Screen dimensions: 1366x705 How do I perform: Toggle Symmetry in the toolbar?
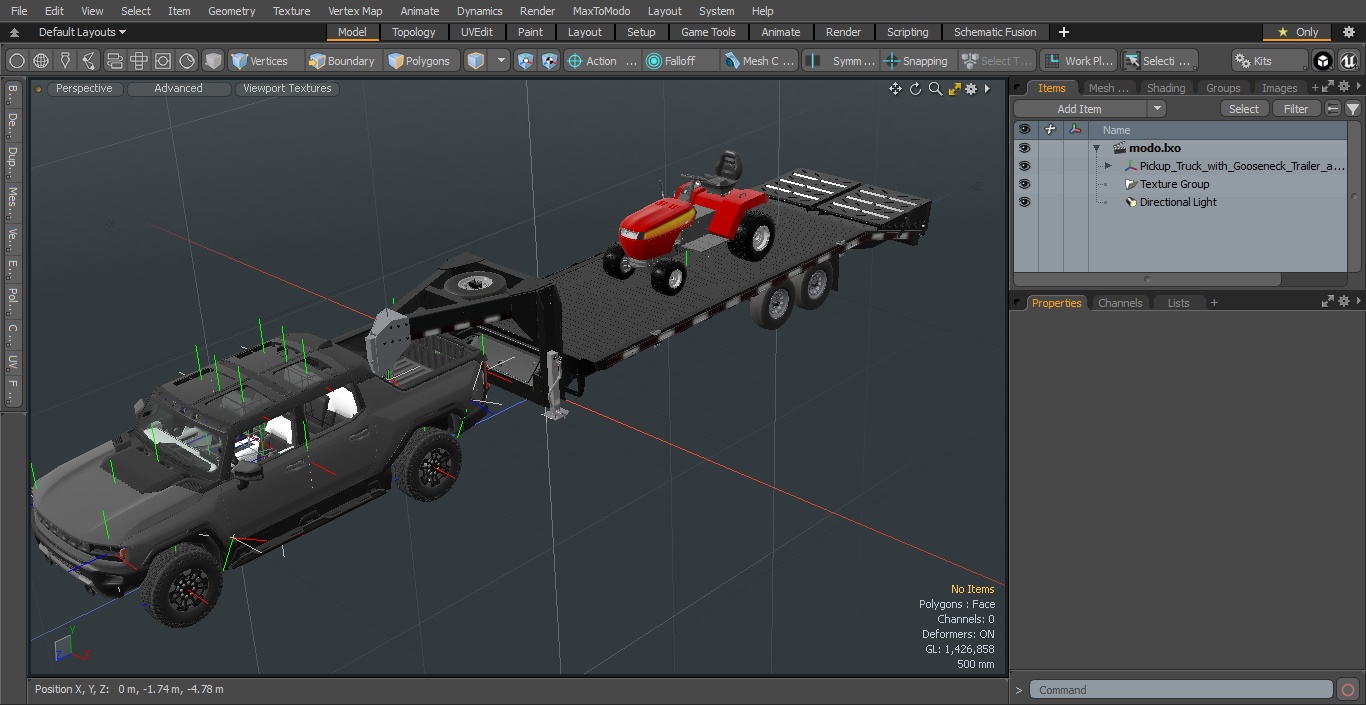point(843,61)
